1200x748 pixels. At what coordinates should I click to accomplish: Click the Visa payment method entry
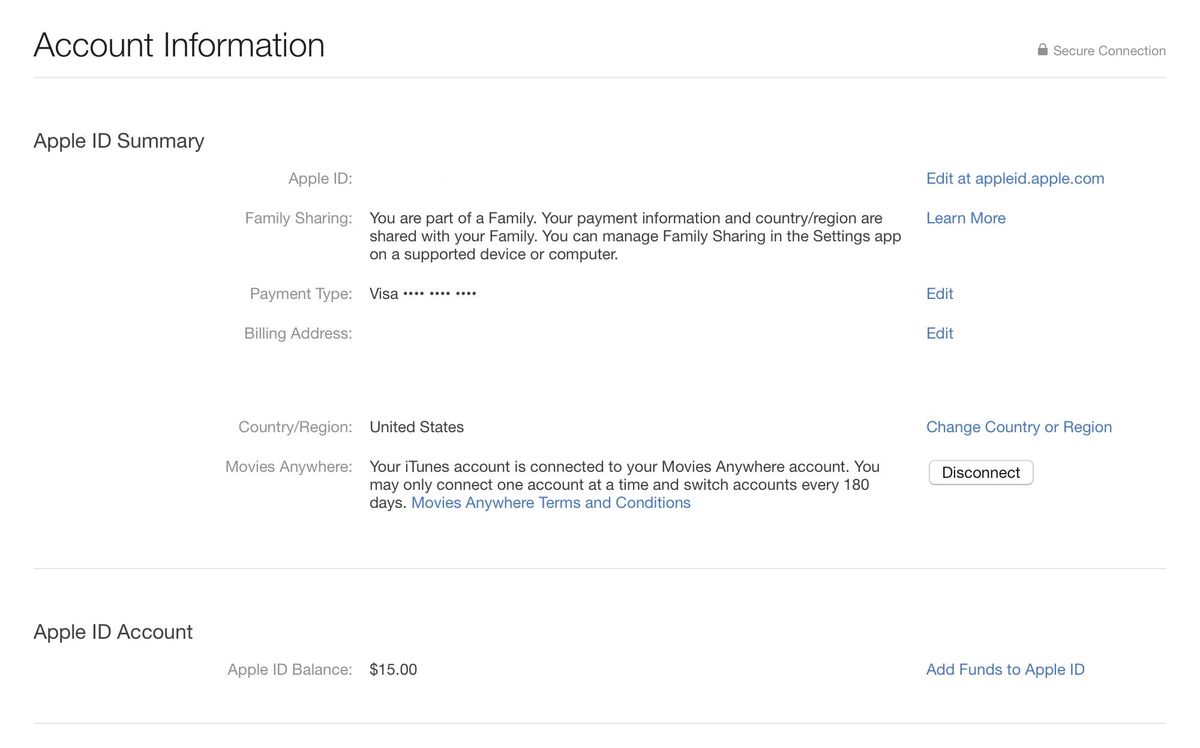pos(422,293)
